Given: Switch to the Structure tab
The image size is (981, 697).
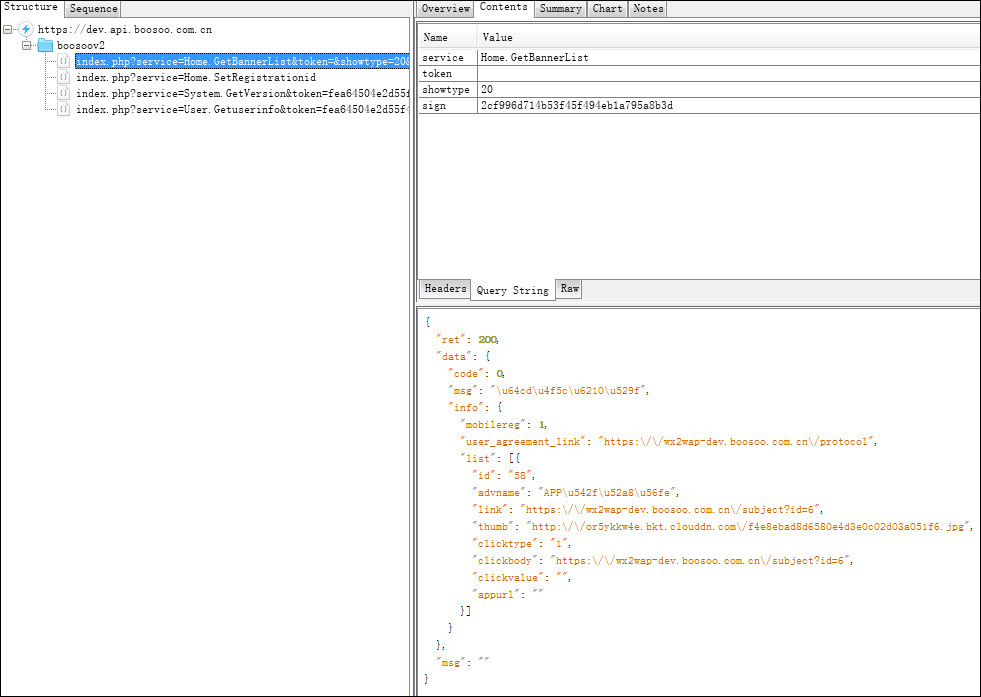Looking at the screenshot, I should pyautogui.click(x=31, y=8).
